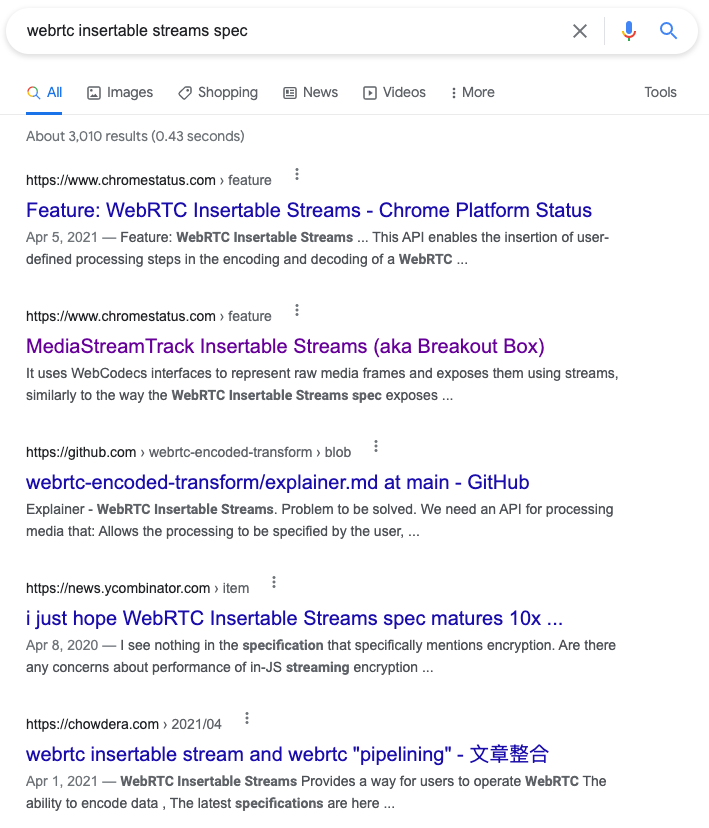Switch to the Shopping tab

(x=218, y=93)
